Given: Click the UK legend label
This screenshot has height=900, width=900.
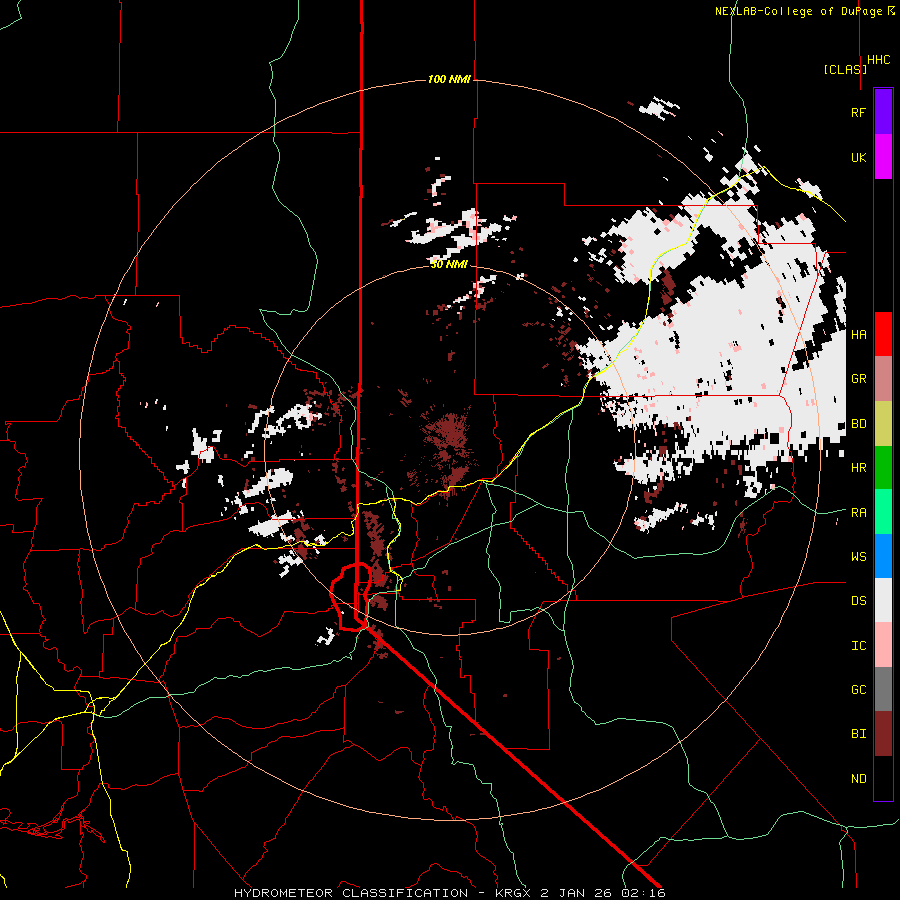Looking at the screenshot, I should tap(858, 157).
